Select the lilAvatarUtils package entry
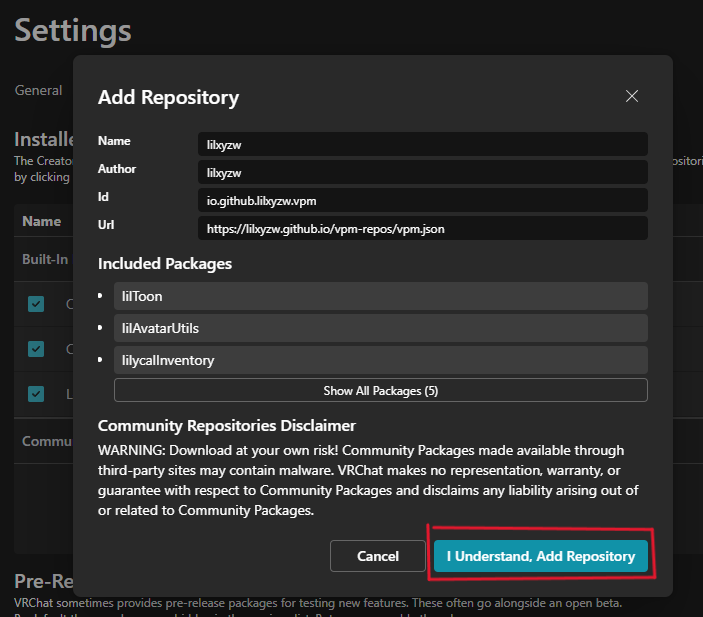The width and height of the screenshot is (703, 617). point(381,328)
